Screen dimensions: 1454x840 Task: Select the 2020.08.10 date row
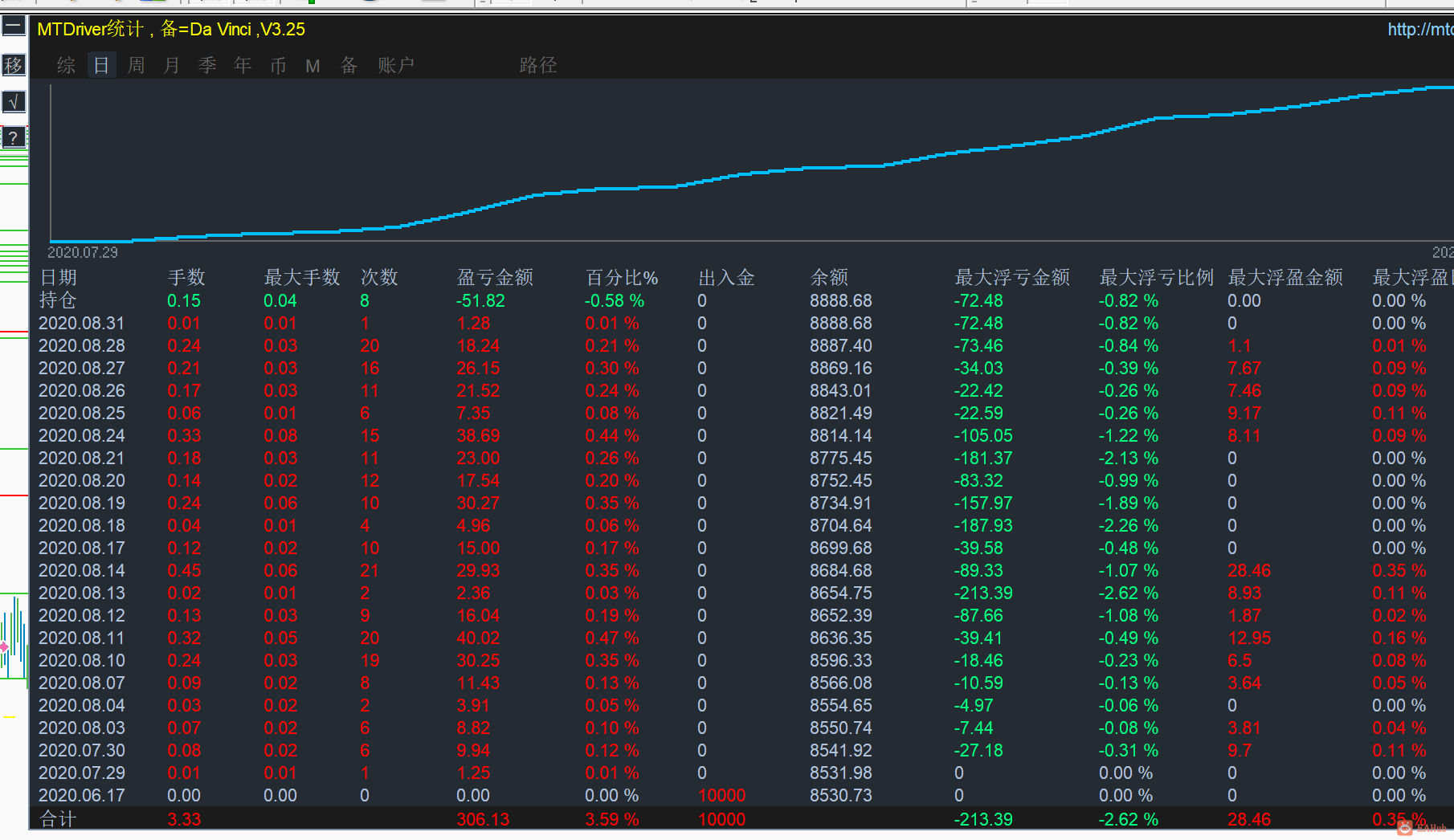(82, 660)
